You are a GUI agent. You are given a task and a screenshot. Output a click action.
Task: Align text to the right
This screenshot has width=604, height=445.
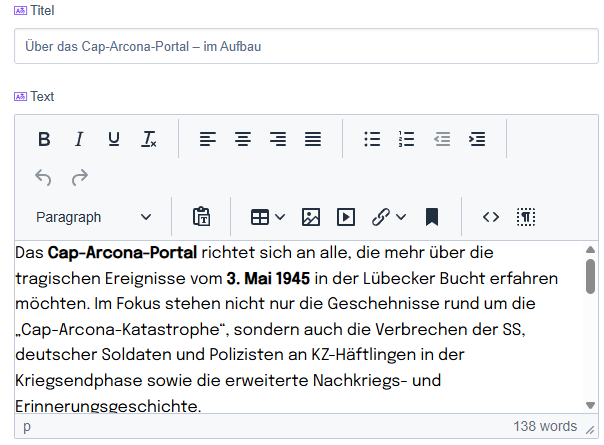pyautogui.click(x=278, y=139)
